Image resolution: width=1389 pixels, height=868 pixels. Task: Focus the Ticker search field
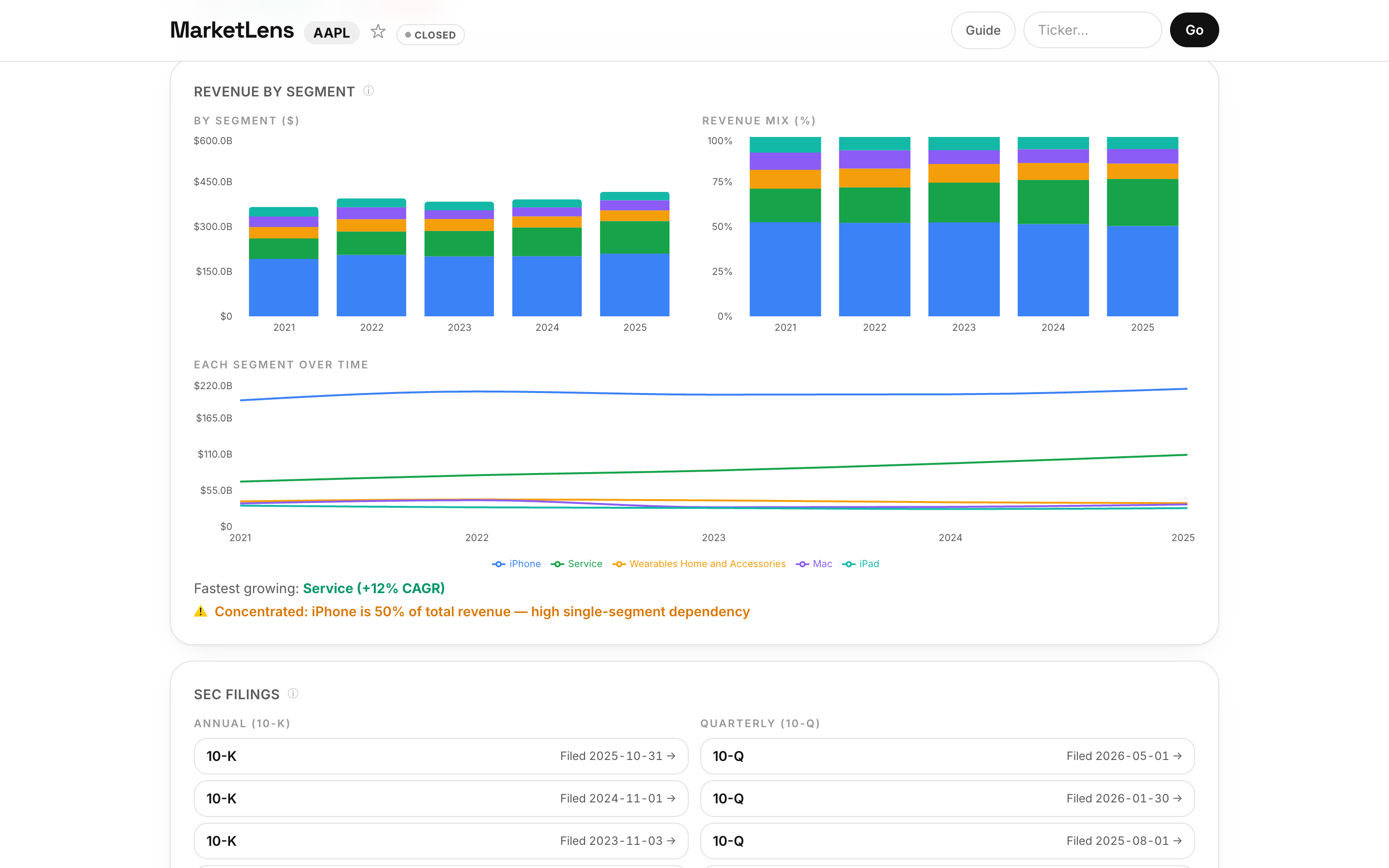point(1092,30)
